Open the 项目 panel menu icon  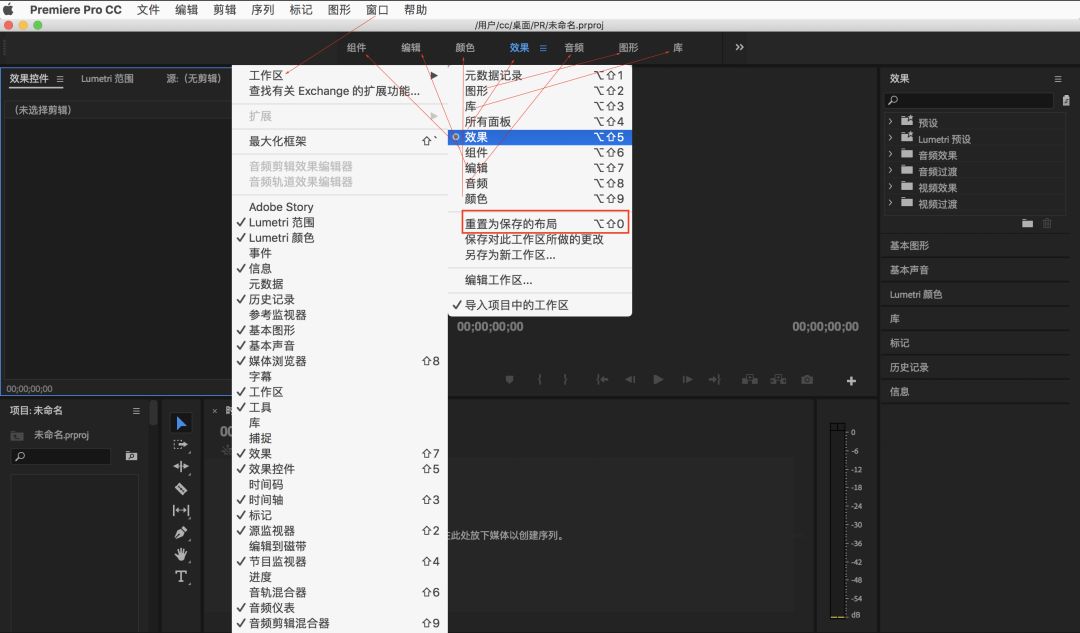point(136,411)
